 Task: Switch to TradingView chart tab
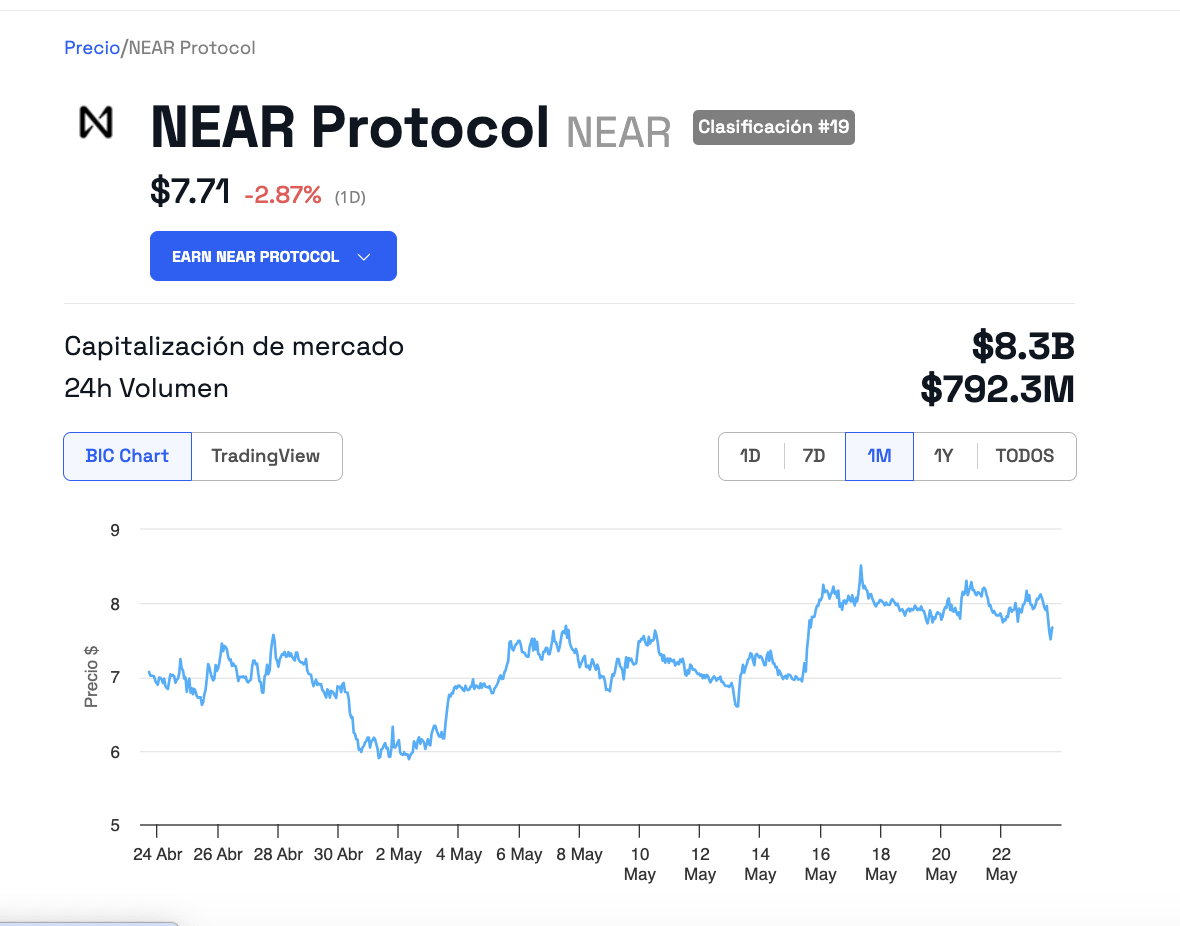(266, 456)
